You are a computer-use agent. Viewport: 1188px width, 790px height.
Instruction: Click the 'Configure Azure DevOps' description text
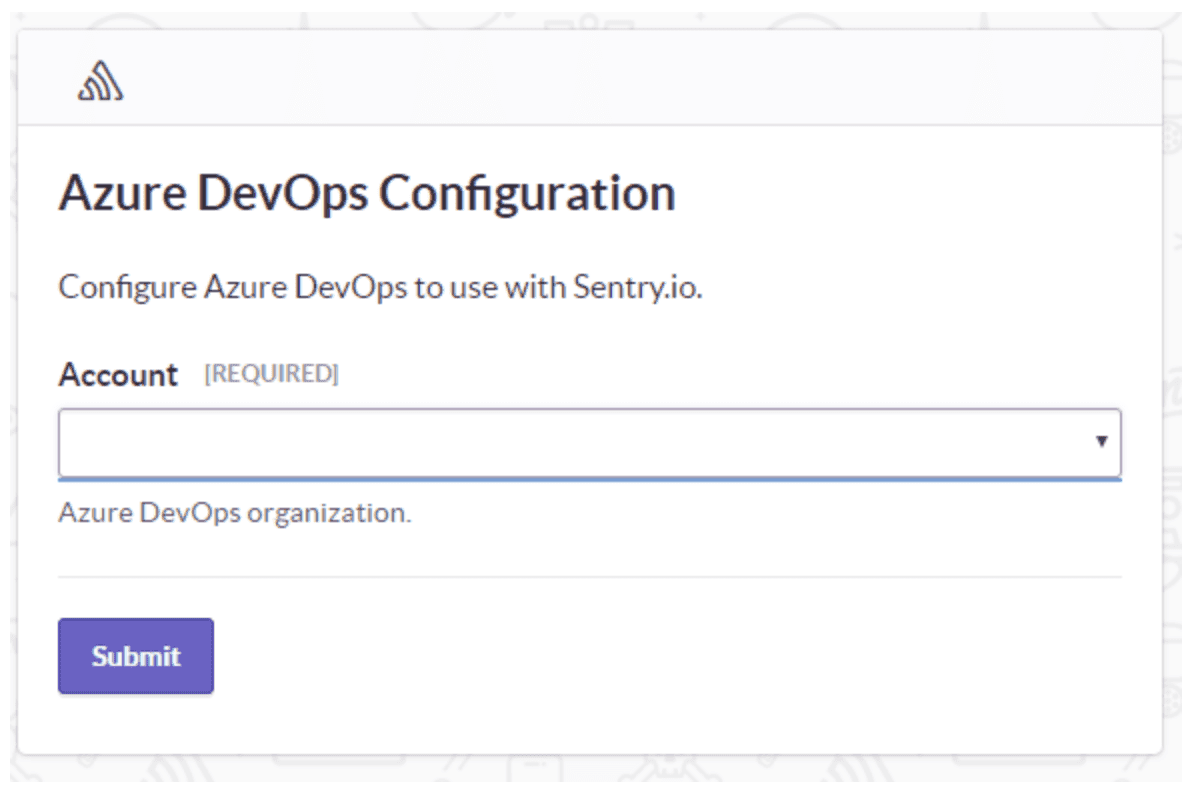tap(232, 287)
